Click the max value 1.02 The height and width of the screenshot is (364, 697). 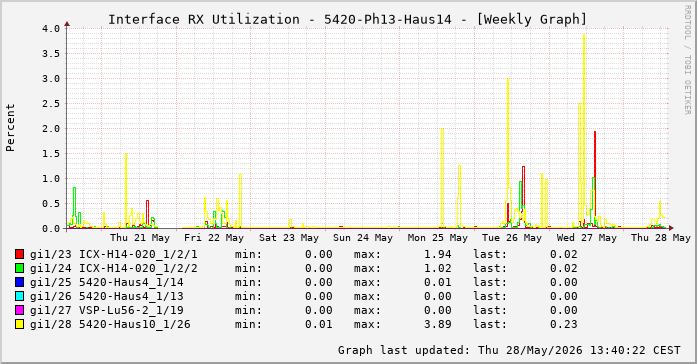[437, 268]
